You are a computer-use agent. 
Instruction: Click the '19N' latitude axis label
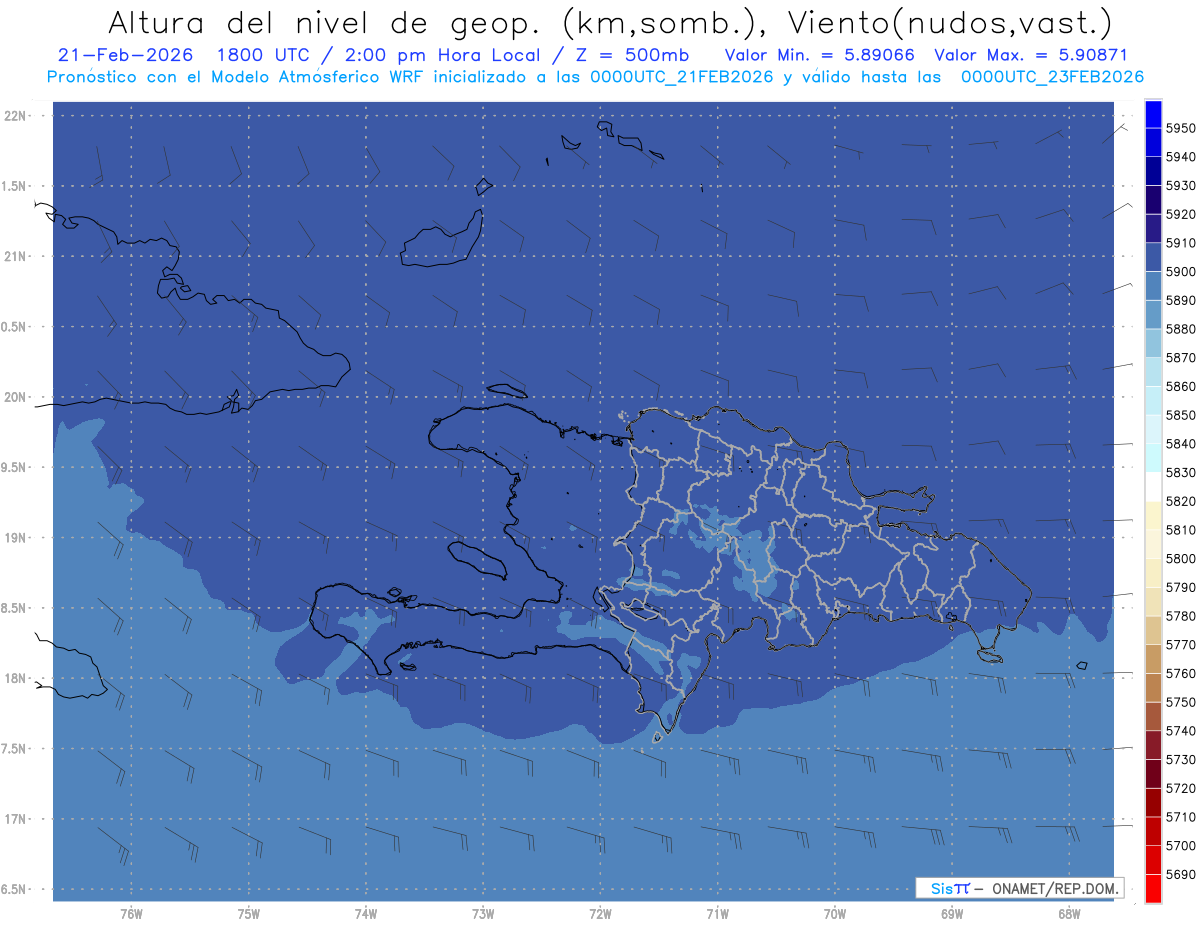pyautogui.click(x=16, y=538)
